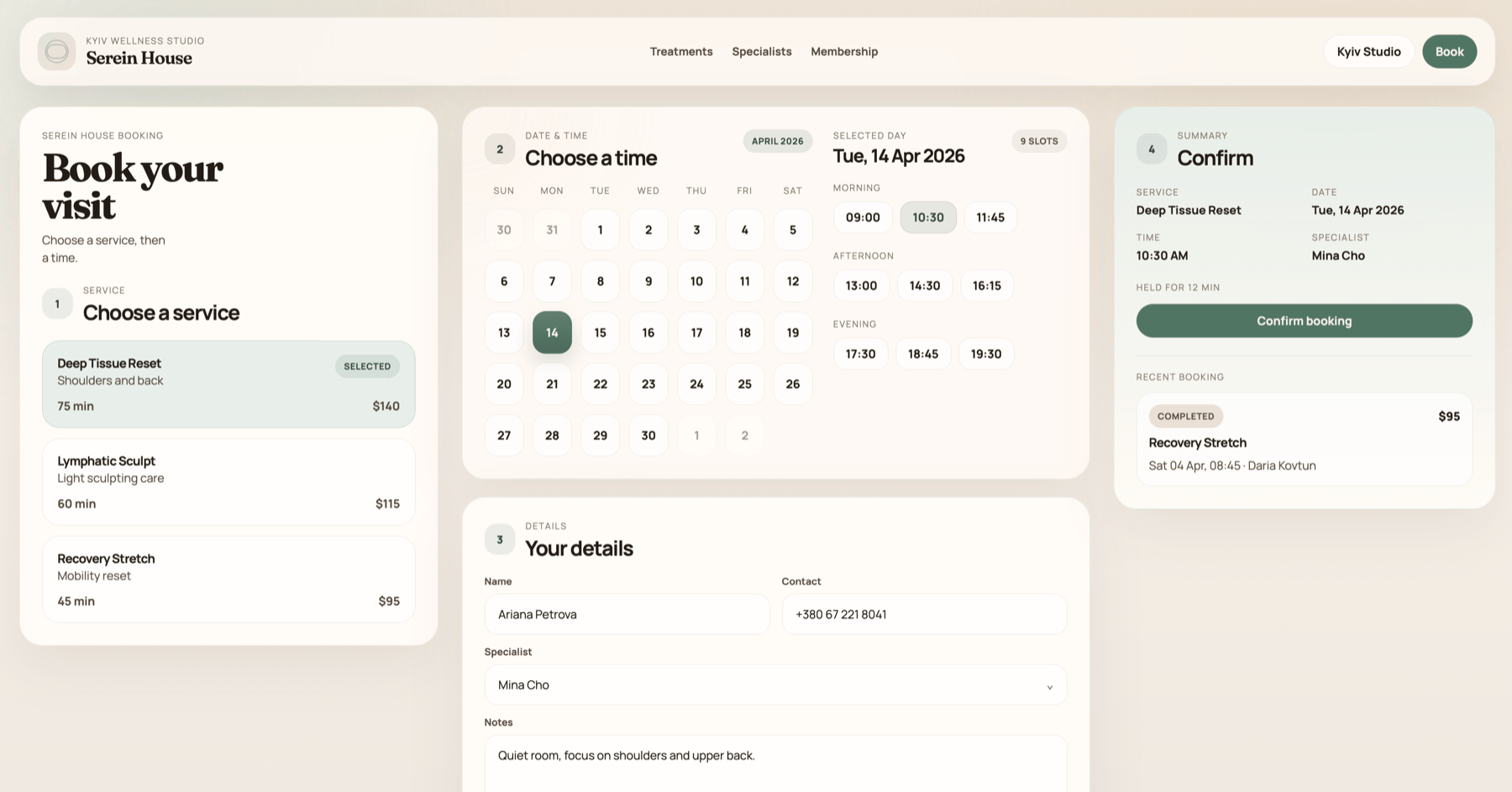This screenshot has height=792, width=1512.
Task: Select April 27 in the calendar
Action: (x=504, y=435)
